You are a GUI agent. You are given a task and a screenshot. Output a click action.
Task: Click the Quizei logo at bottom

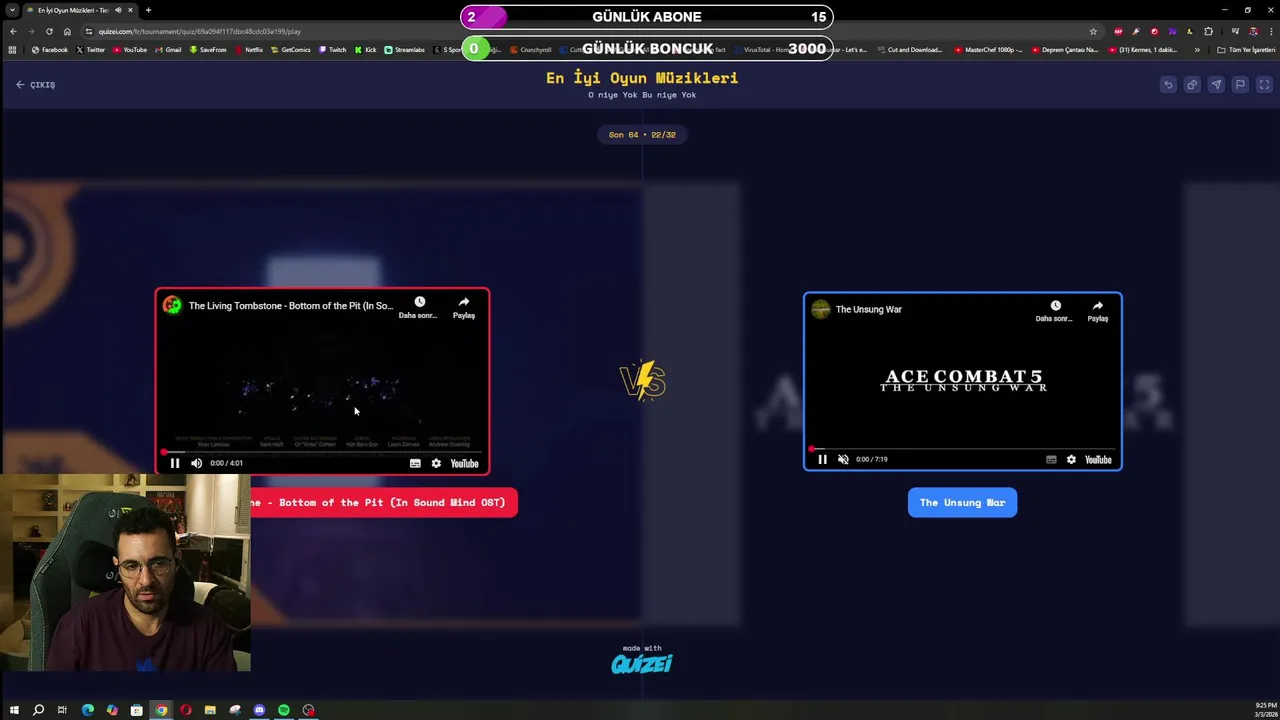[x=642, y=664]
